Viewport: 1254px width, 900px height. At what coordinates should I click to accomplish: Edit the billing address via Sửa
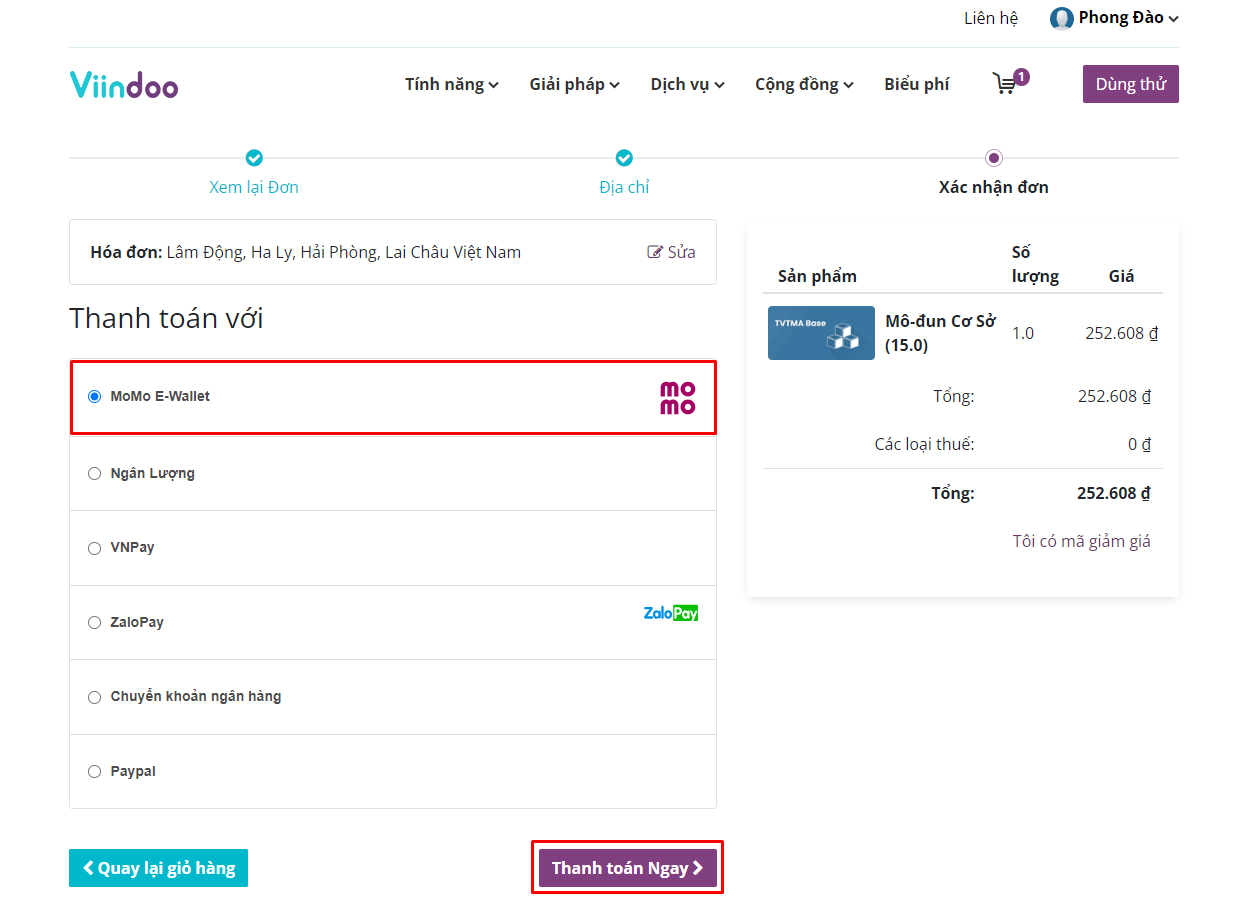[672, 252]
